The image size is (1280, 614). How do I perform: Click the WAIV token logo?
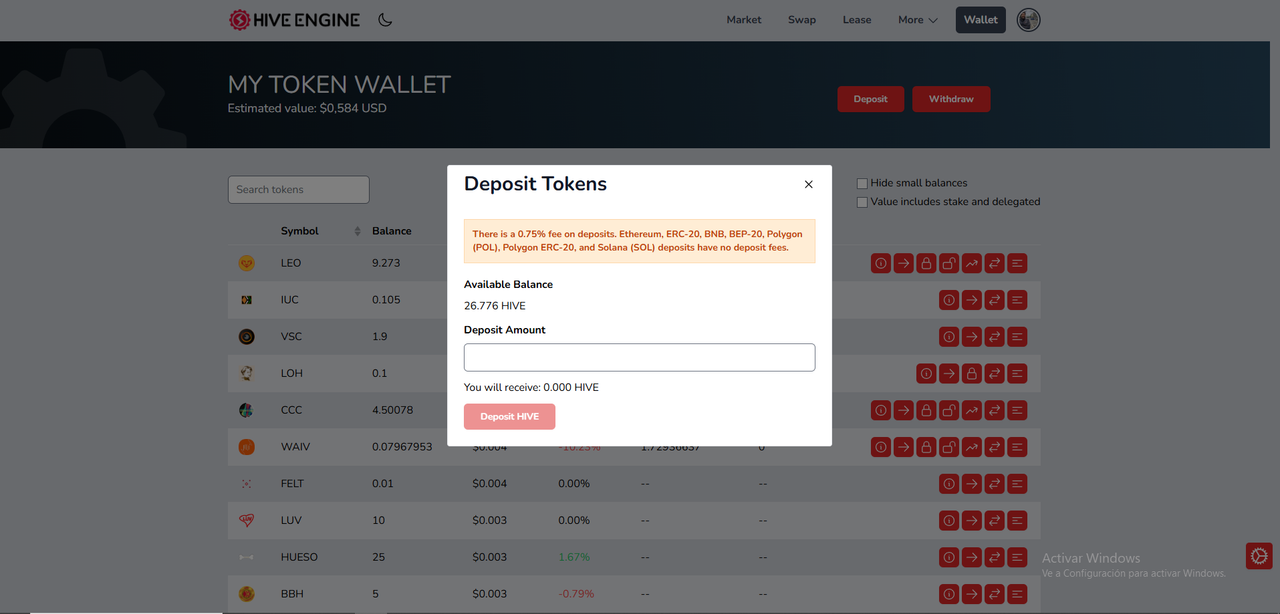click(x=246, y=447)
